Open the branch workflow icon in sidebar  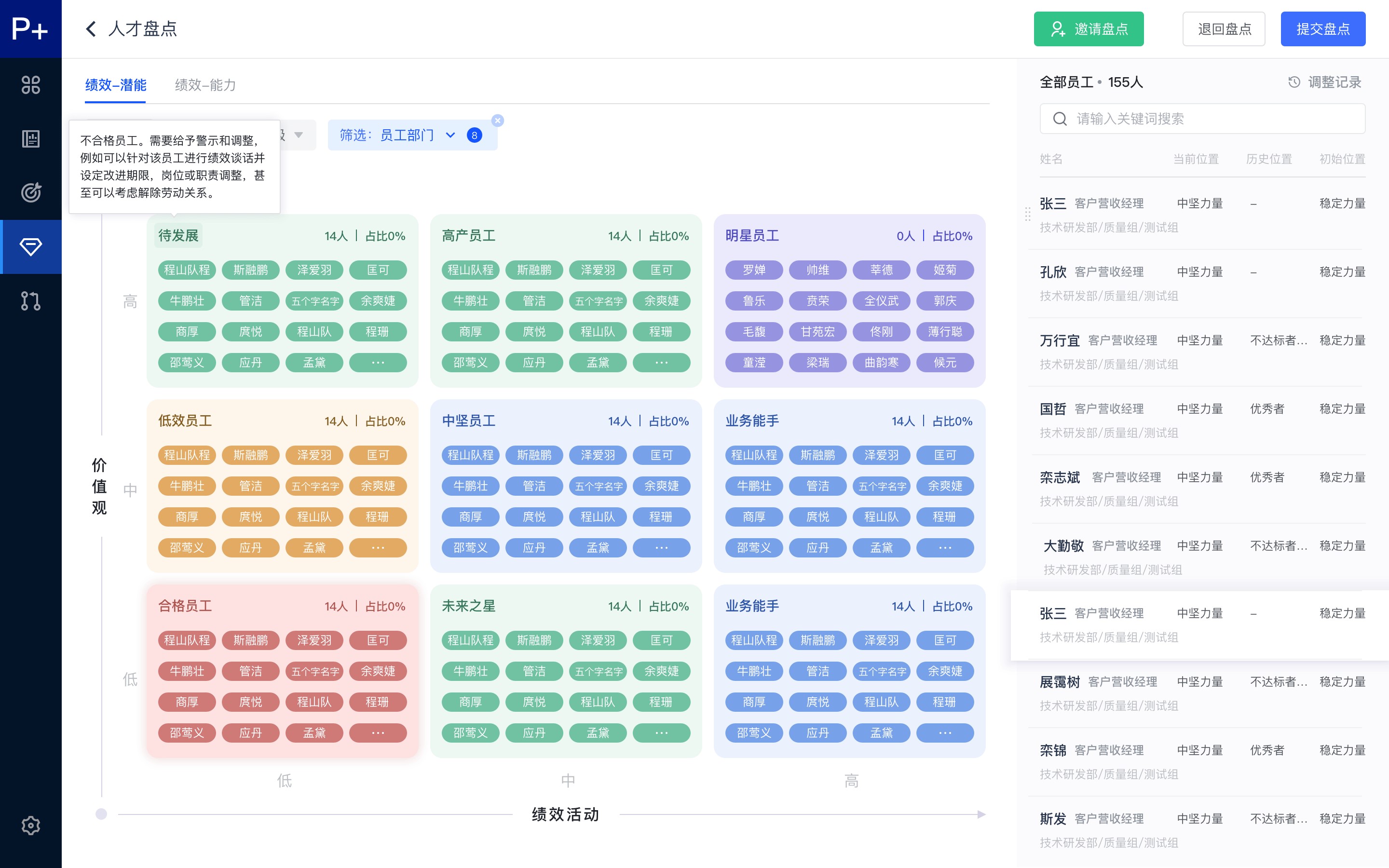[x=30, y=301]
